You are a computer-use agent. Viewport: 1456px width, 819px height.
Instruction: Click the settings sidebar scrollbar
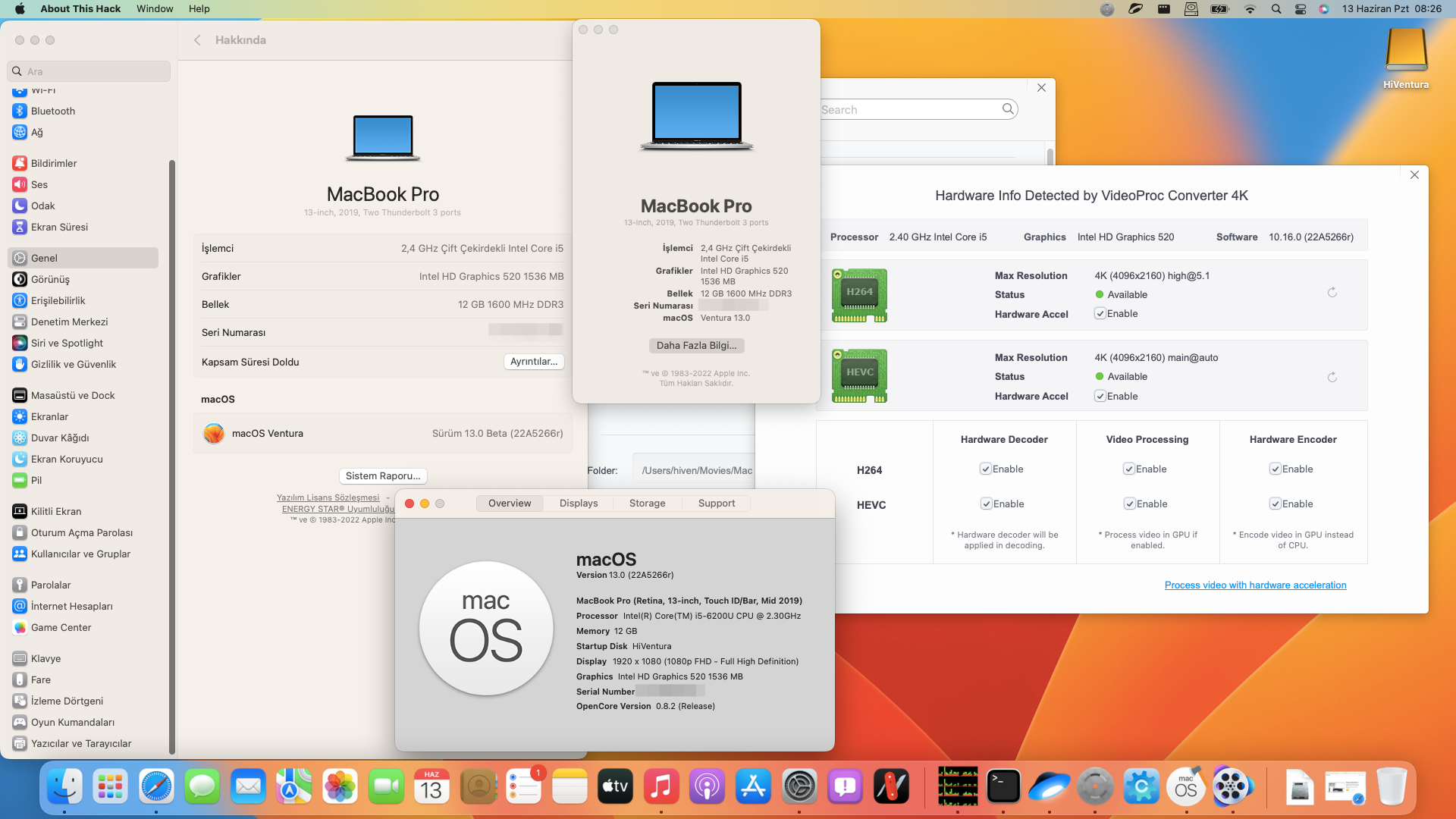pyautogui.click(x=172, y=455)
